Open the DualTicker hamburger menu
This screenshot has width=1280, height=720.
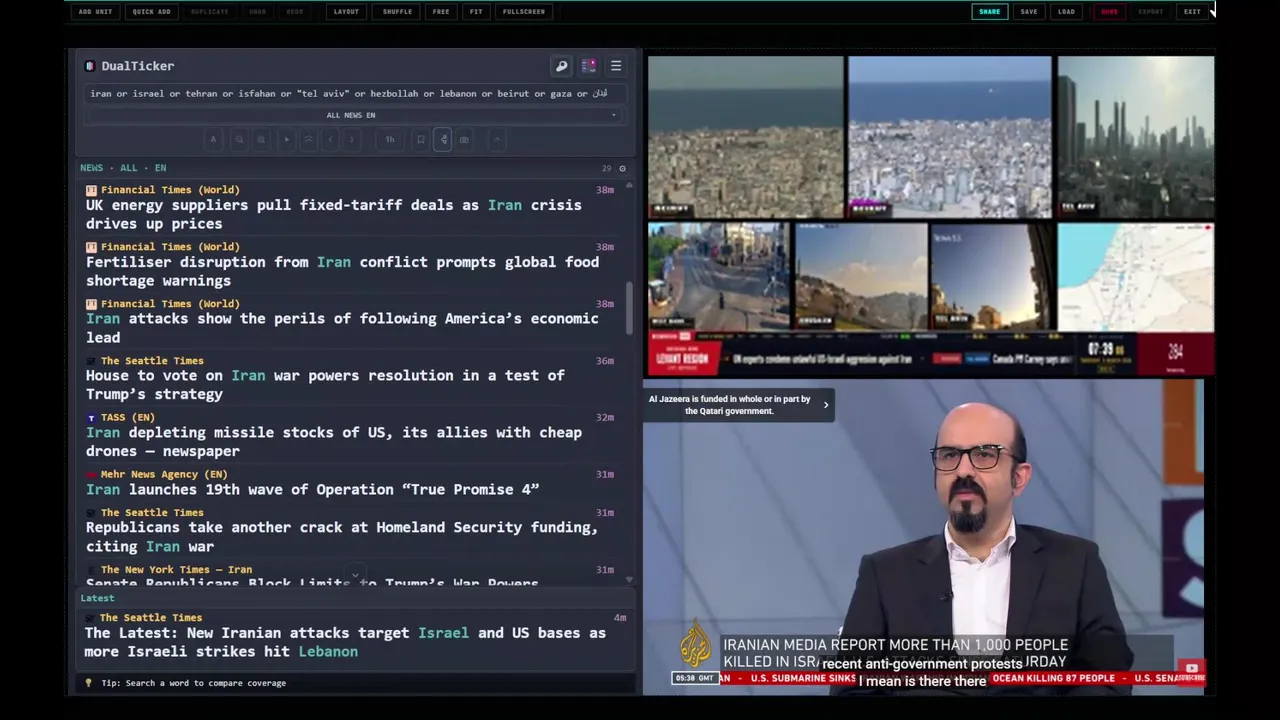pyautogui.click(x=616, y=66)
